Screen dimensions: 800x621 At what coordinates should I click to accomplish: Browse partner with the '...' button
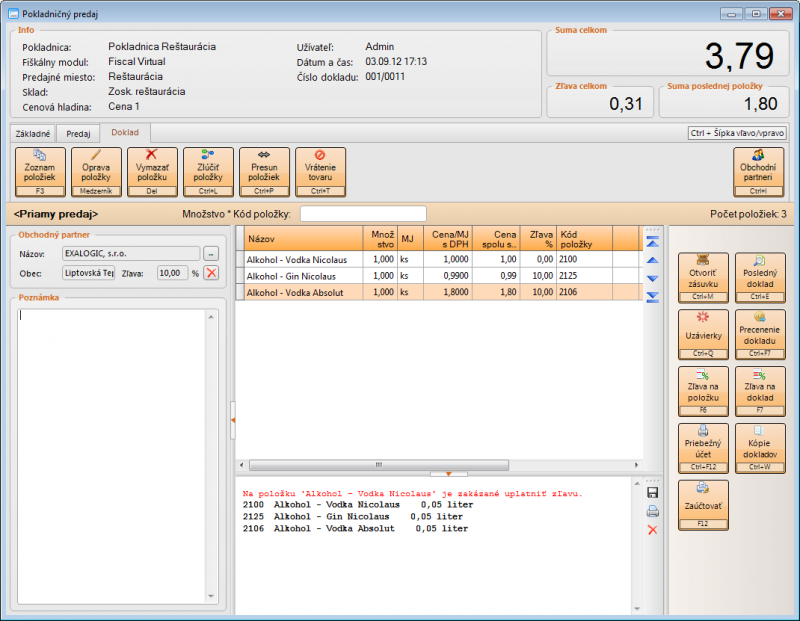point(211,254)
